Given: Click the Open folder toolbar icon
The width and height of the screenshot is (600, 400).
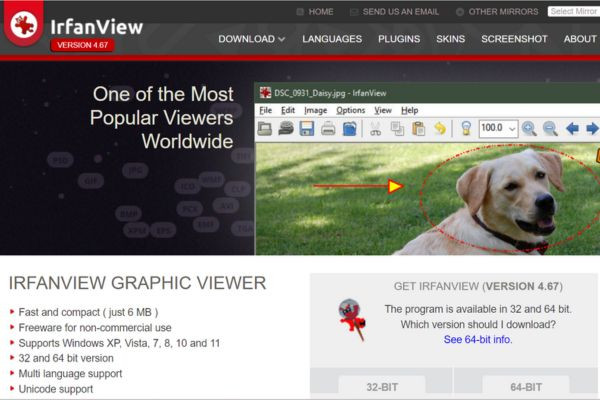Looking at the screenshot, I should (x=265, y=129).
